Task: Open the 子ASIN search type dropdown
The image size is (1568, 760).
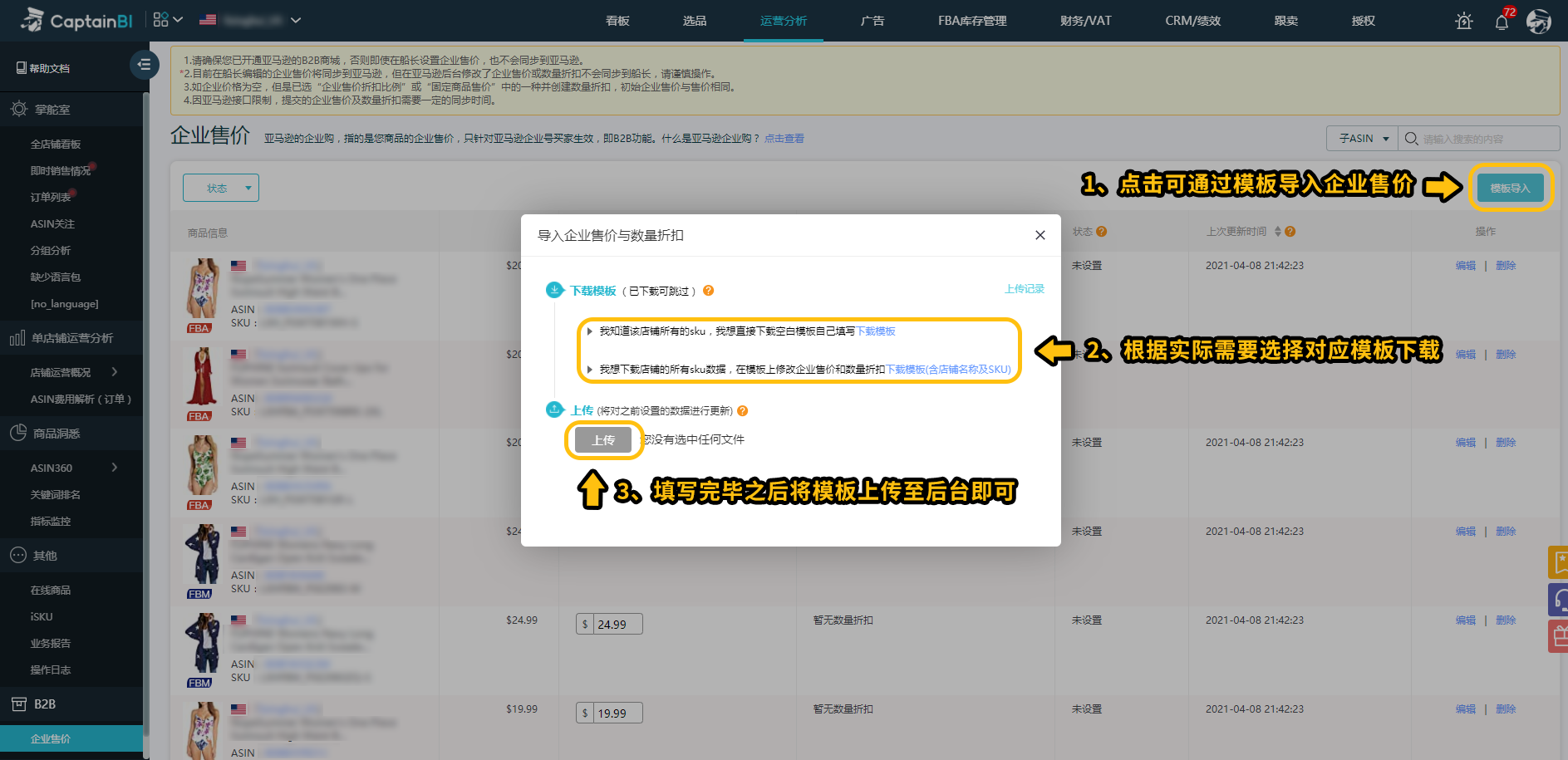Action: (1363, 139)
